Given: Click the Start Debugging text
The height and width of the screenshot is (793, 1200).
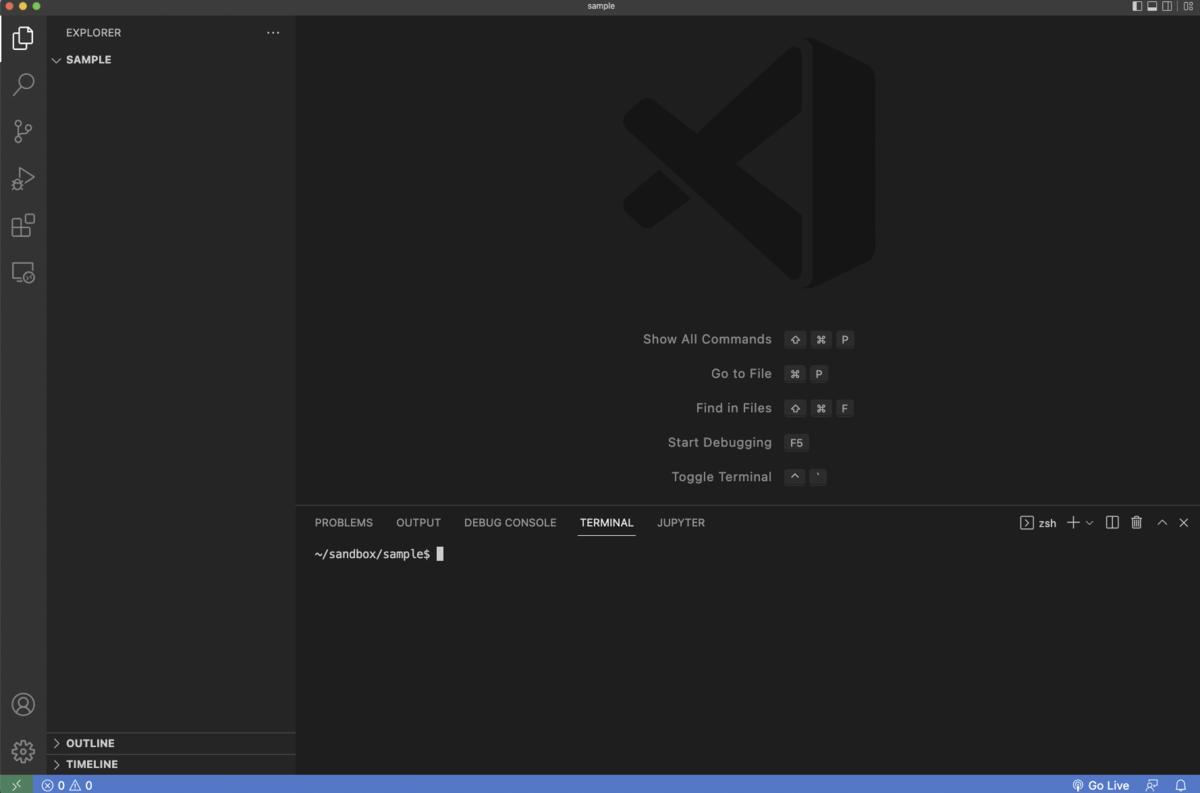Looking at the screenshot, I should [x=720, y=442].
